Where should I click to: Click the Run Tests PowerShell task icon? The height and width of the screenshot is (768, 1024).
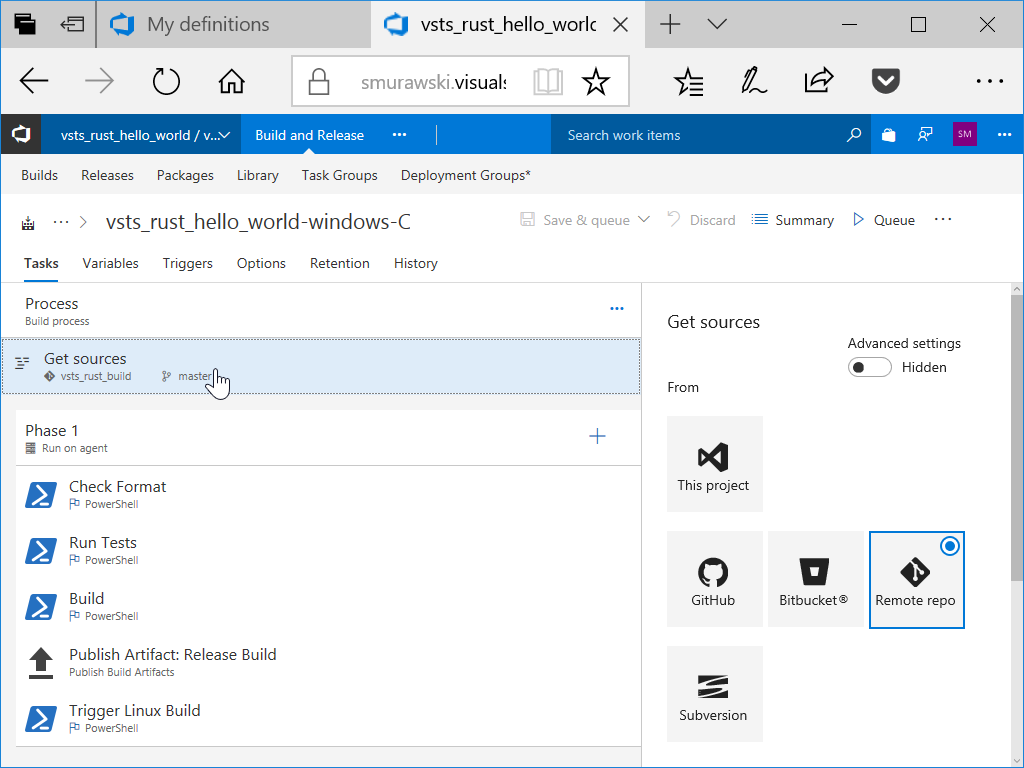(x=40, y=551)
